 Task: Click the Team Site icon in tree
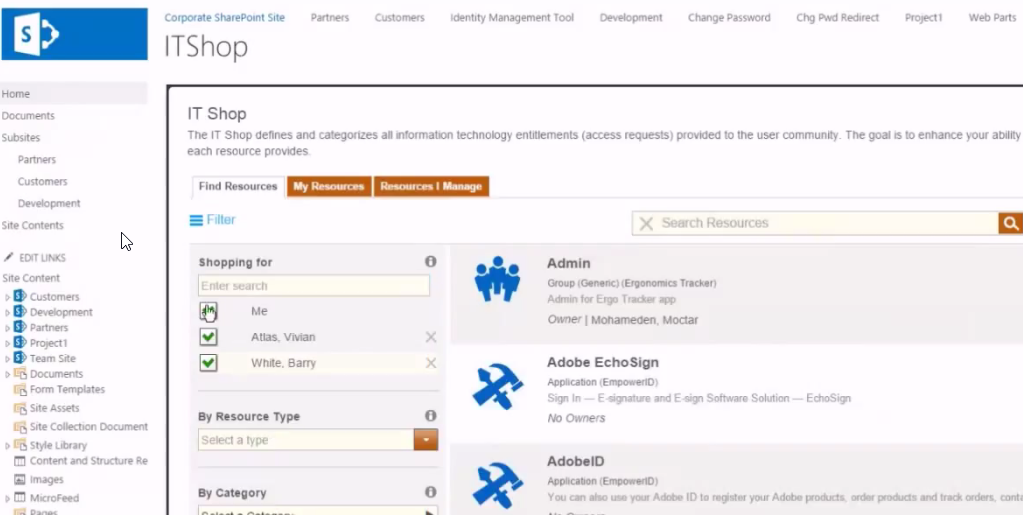(20, 358)
